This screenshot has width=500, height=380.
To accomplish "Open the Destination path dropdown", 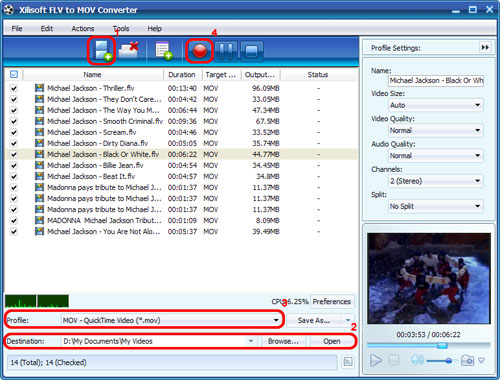I will [251, 341].
